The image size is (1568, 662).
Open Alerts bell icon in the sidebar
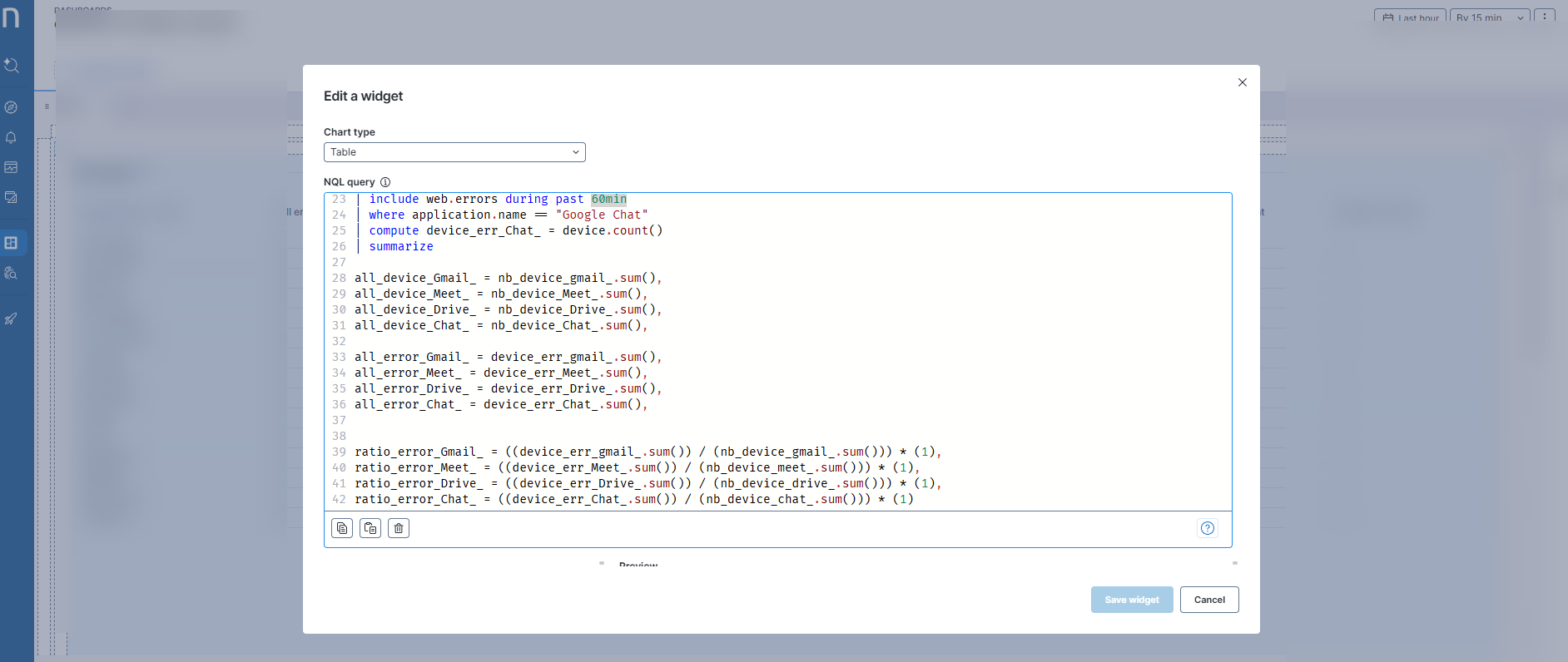[x=11, y=137]
